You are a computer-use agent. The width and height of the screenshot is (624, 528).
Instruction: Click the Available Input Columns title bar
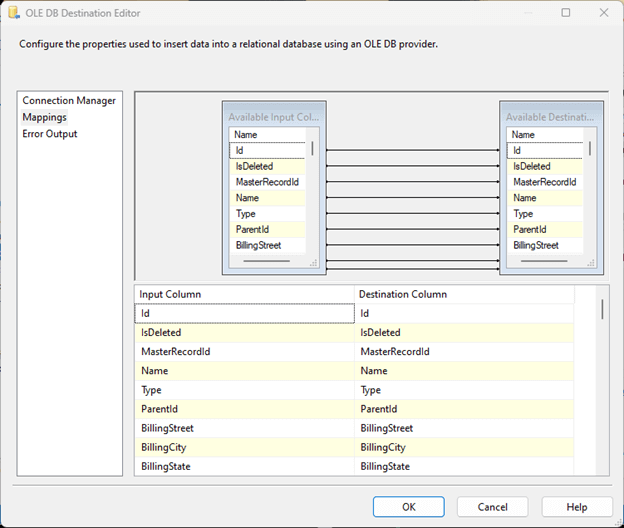coord(274,117)
